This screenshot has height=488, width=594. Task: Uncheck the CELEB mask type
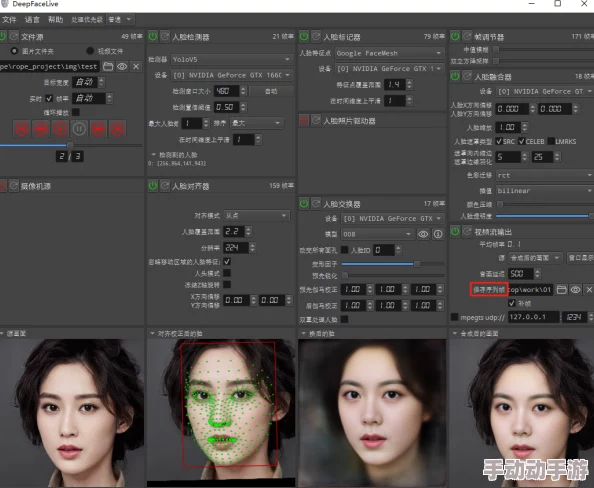click(521, 141)
